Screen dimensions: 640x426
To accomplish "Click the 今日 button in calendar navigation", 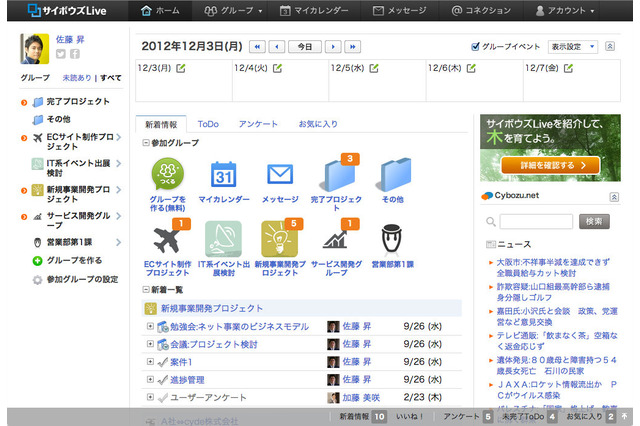I will tap(300, 47).
